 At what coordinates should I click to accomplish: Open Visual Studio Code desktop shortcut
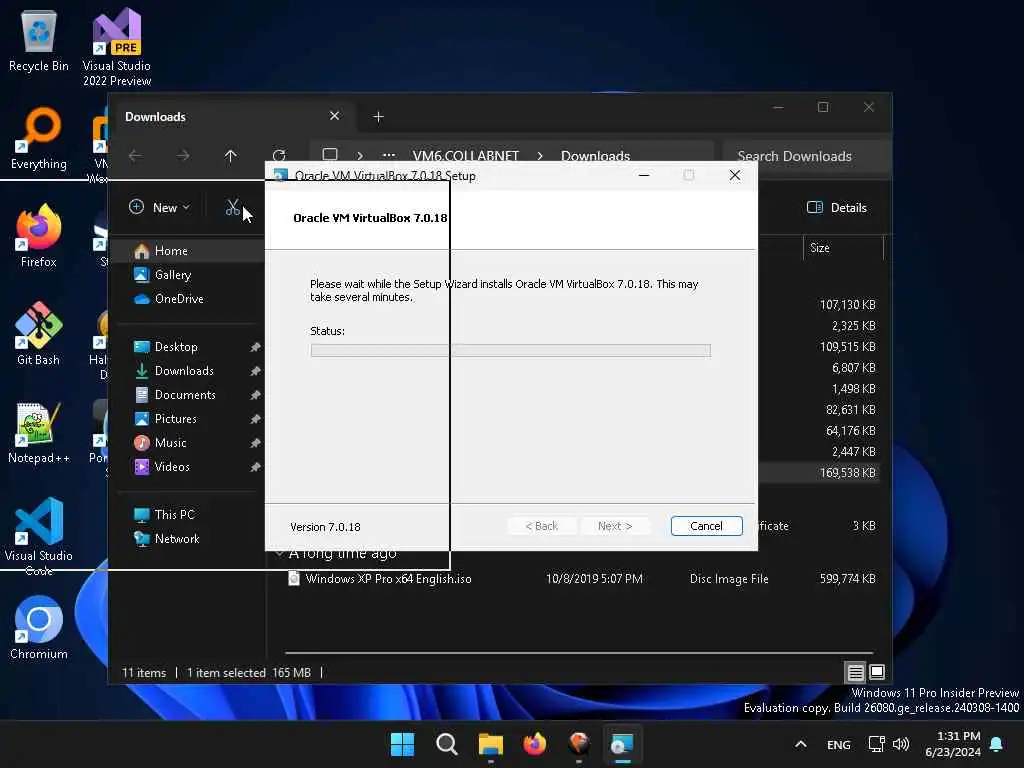(x=39, y=537)
